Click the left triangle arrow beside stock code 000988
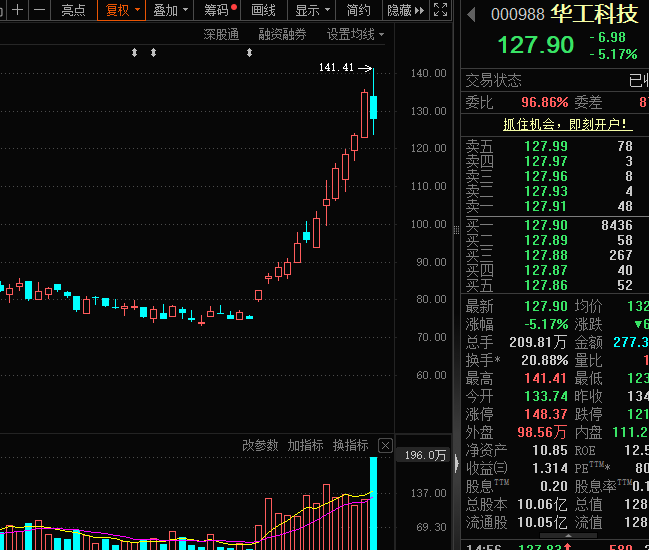 click(x=472, y=14)
